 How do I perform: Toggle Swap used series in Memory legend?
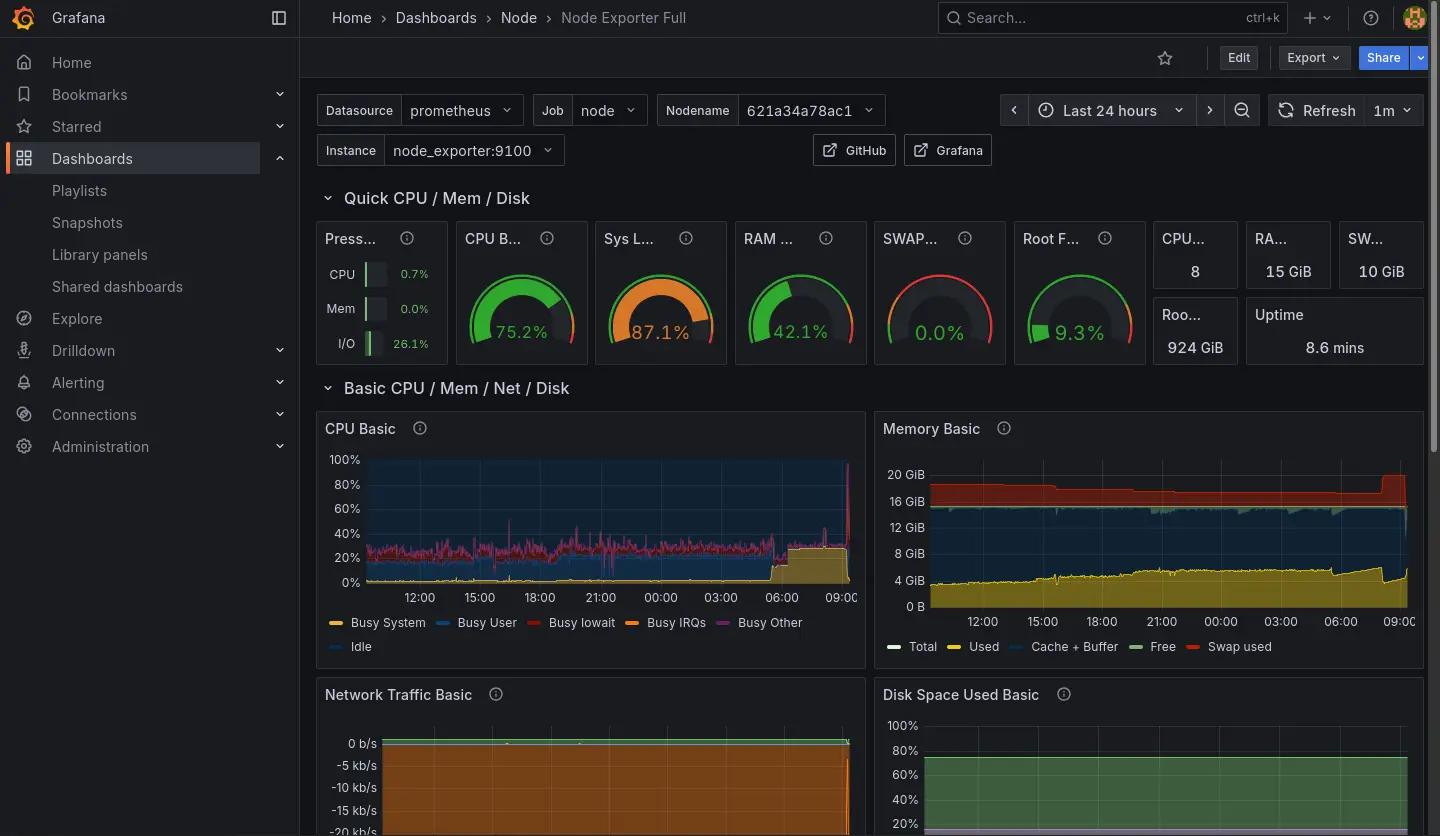coord(1239,647)
